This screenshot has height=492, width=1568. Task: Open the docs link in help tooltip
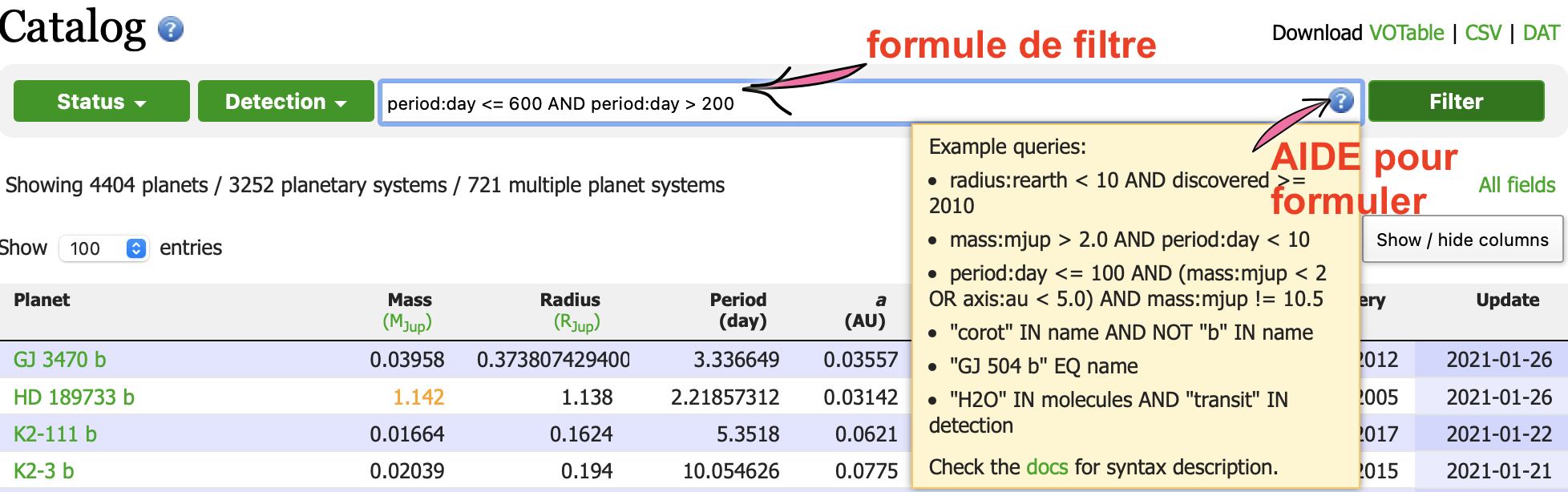coord(1047,467)
